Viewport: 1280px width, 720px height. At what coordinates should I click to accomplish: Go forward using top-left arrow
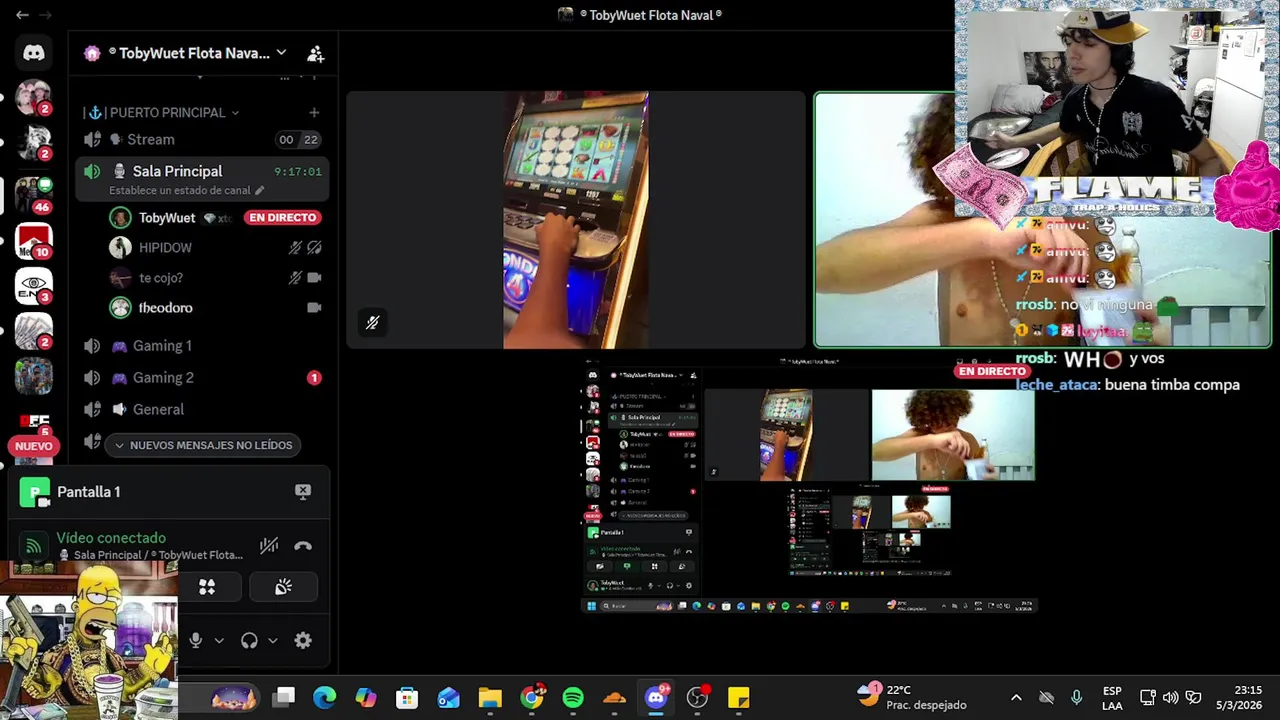[45, 15]
